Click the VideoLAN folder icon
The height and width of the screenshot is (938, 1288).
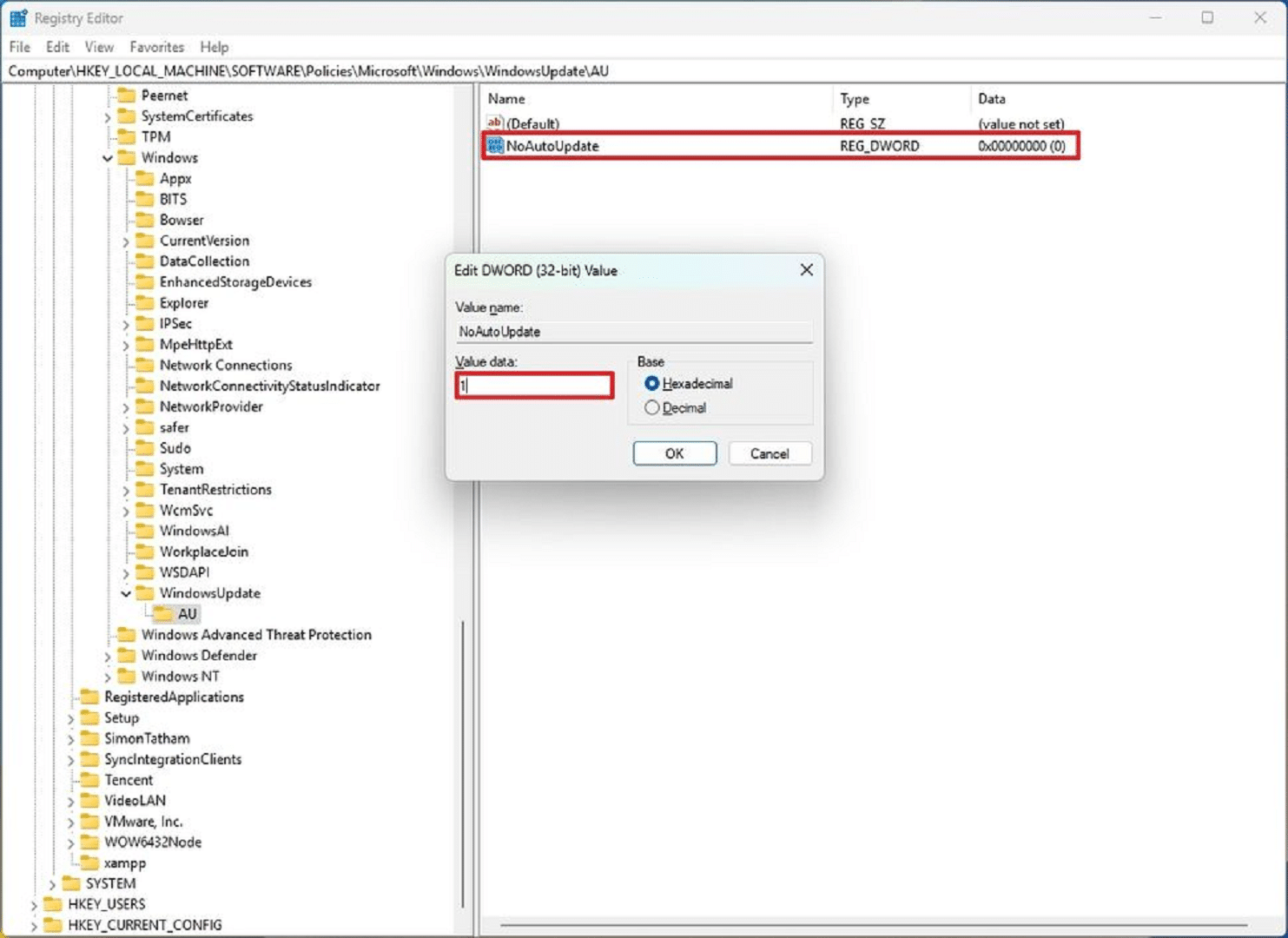[89, 801]
